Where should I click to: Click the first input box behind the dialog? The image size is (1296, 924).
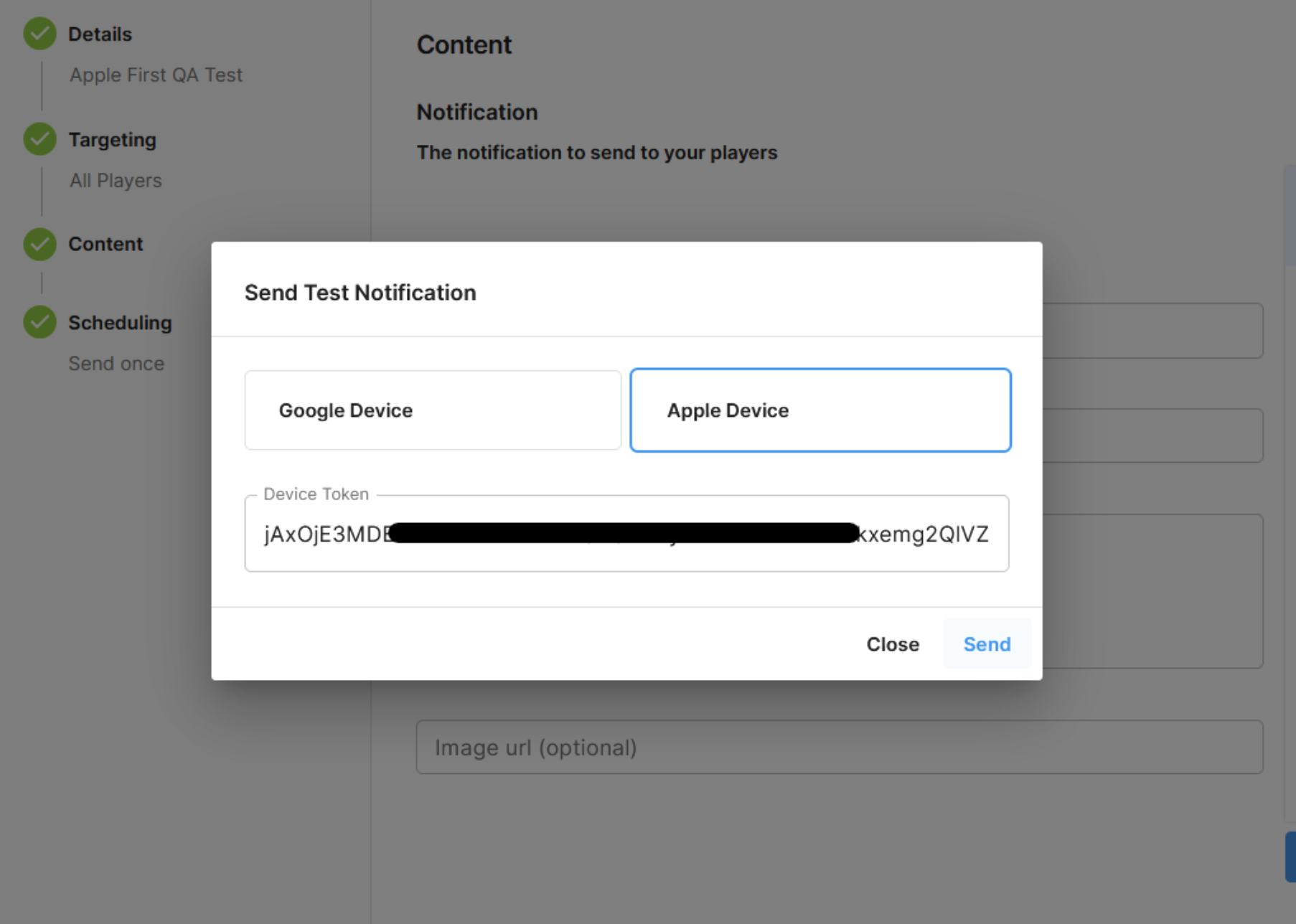coord(1152,331)
